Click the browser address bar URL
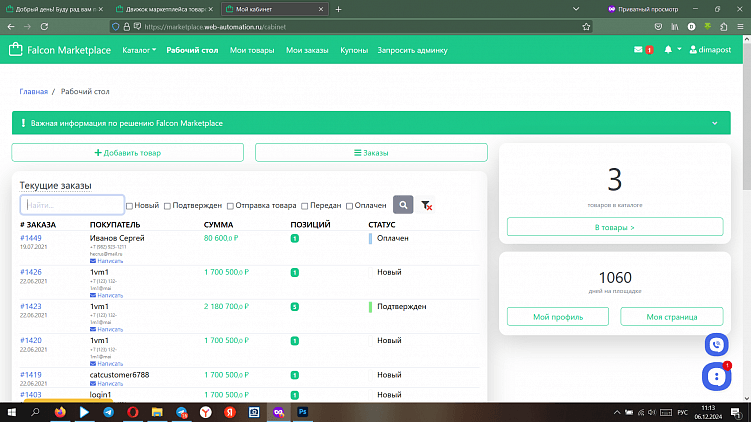The image size is (751, 422). pos(215,27)
